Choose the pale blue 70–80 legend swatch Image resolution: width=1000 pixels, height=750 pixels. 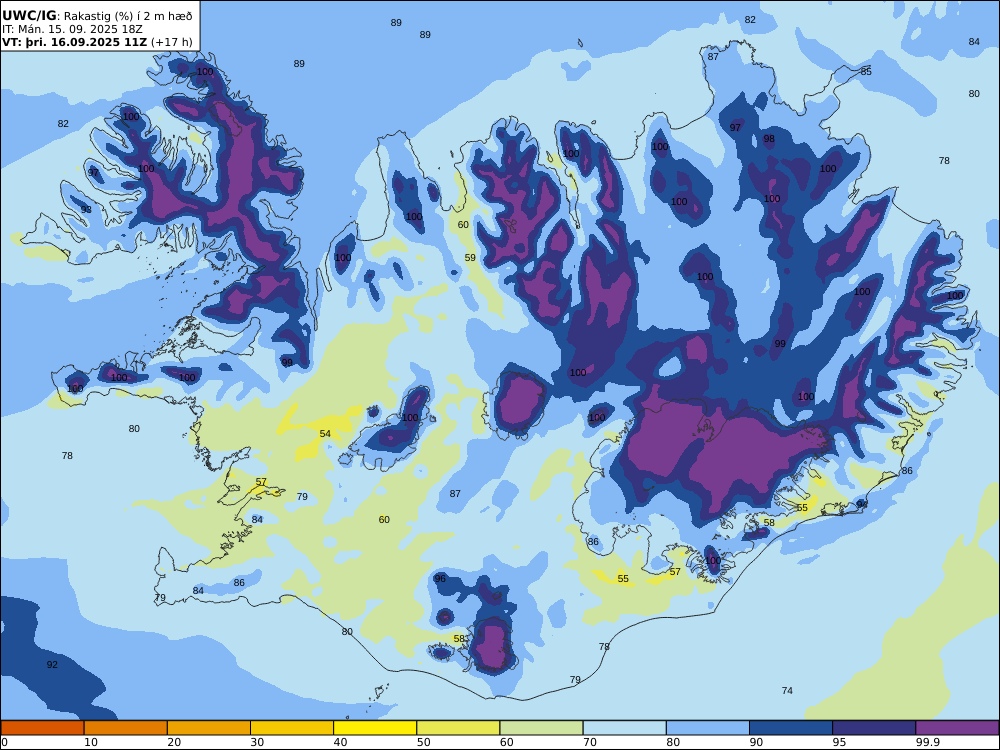(624, 728)
